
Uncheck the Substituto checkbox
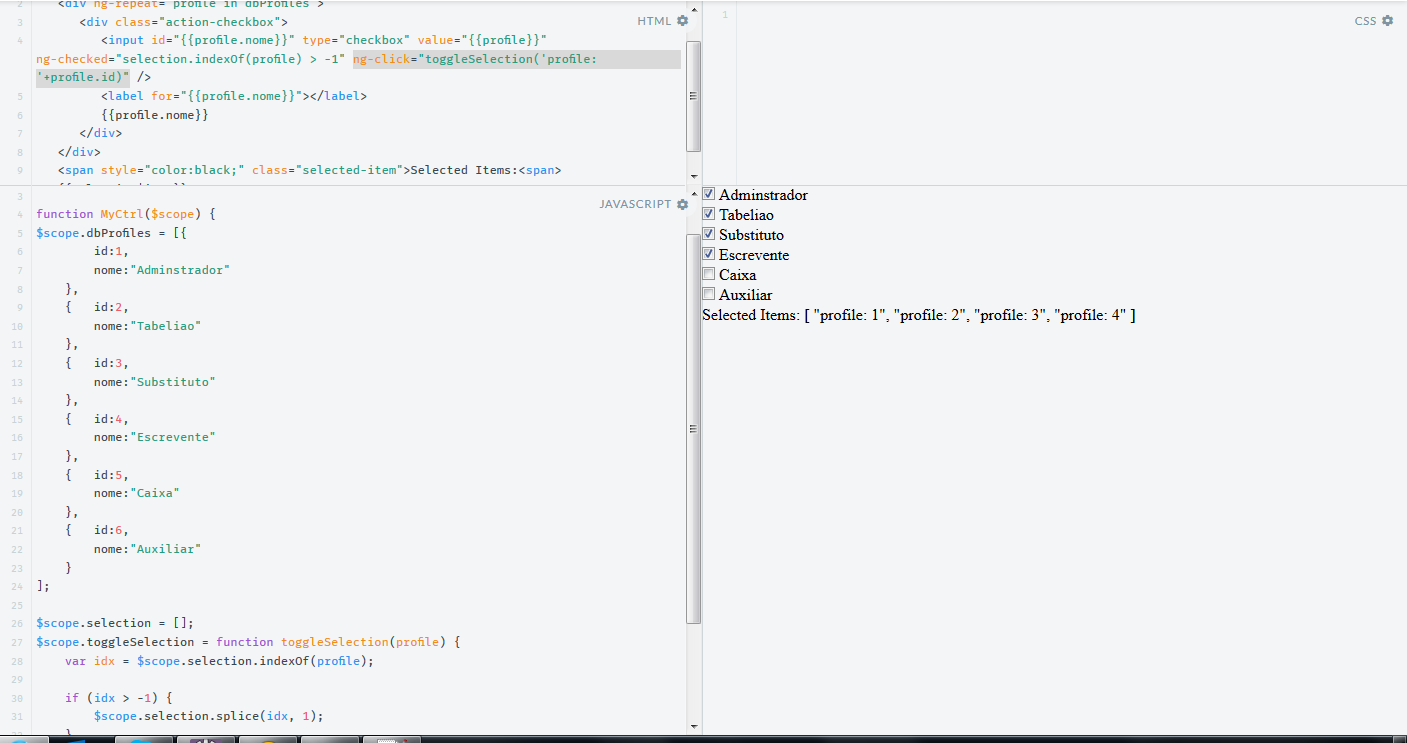[709, 234]
